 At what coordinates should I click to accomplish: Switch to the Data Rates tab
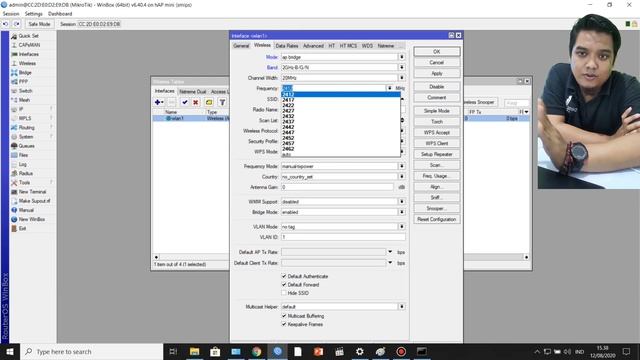click(287, 46)
